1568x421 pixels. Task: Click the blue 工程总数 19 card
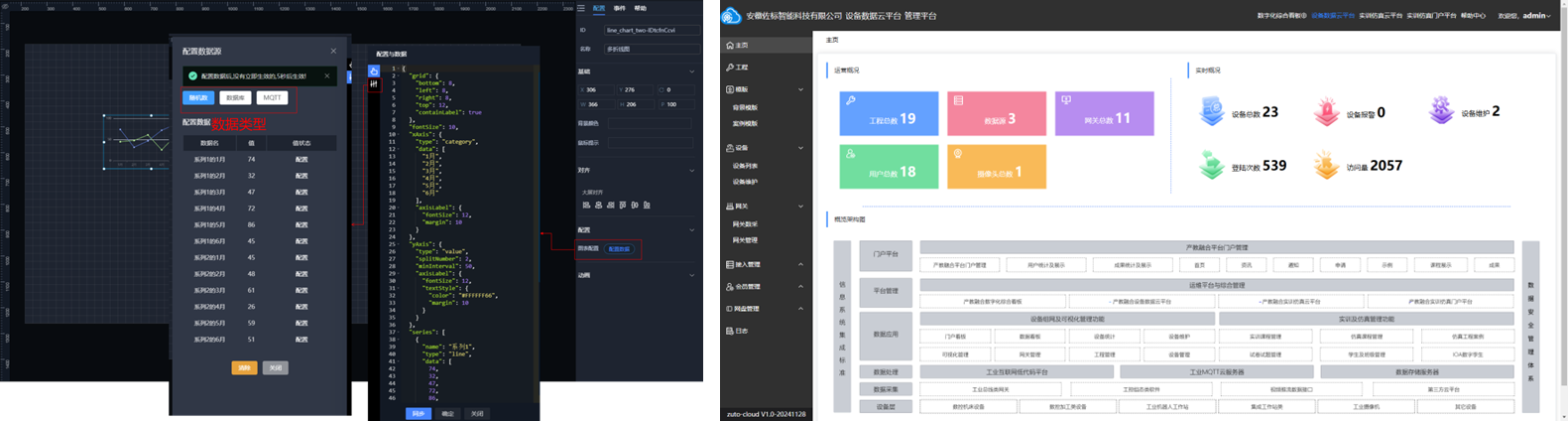point(889,113)
